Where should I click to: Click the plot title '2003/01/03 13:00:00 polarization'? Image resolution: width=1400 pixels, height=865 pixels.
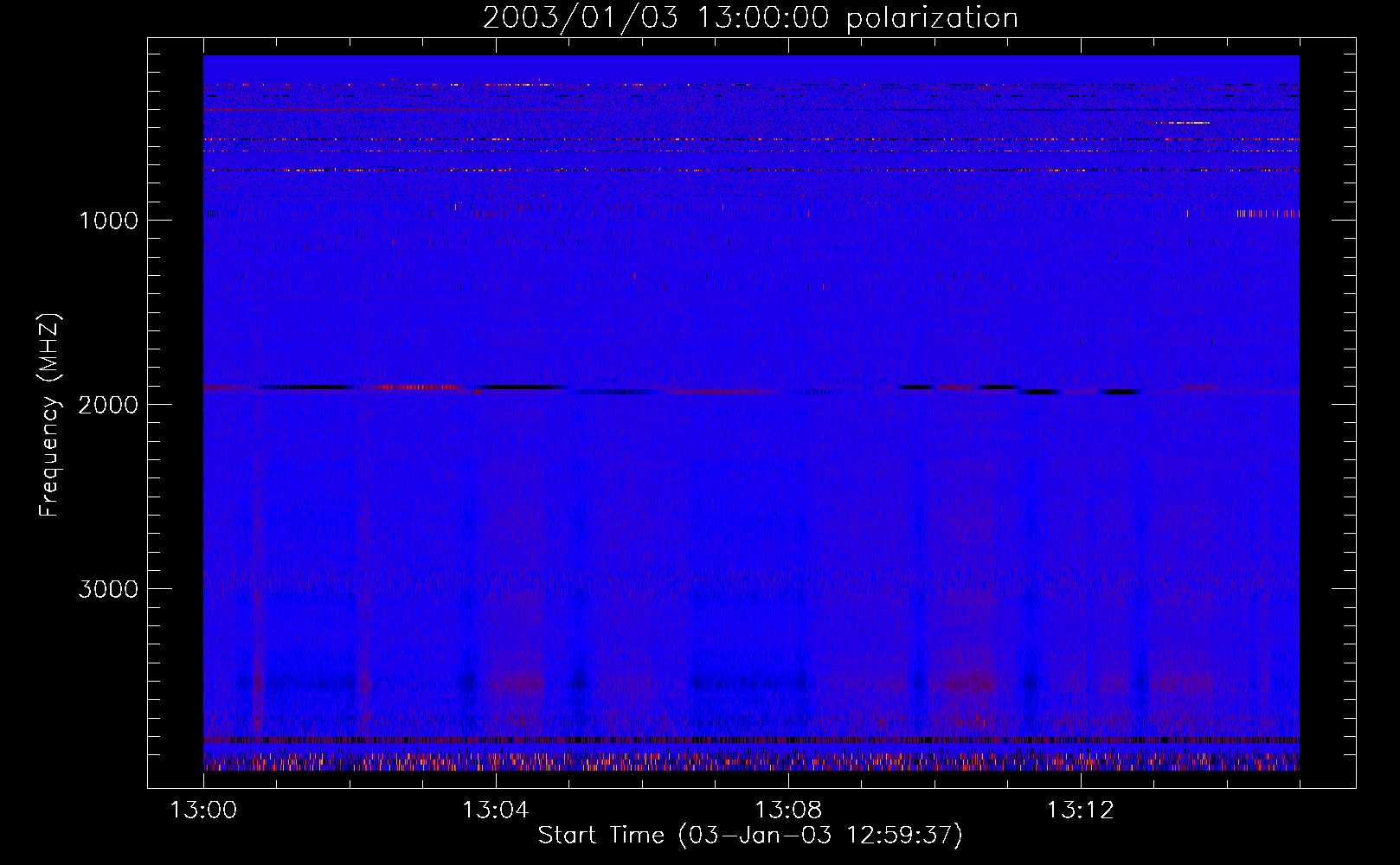pyautogui.click(x=750, y=18)
